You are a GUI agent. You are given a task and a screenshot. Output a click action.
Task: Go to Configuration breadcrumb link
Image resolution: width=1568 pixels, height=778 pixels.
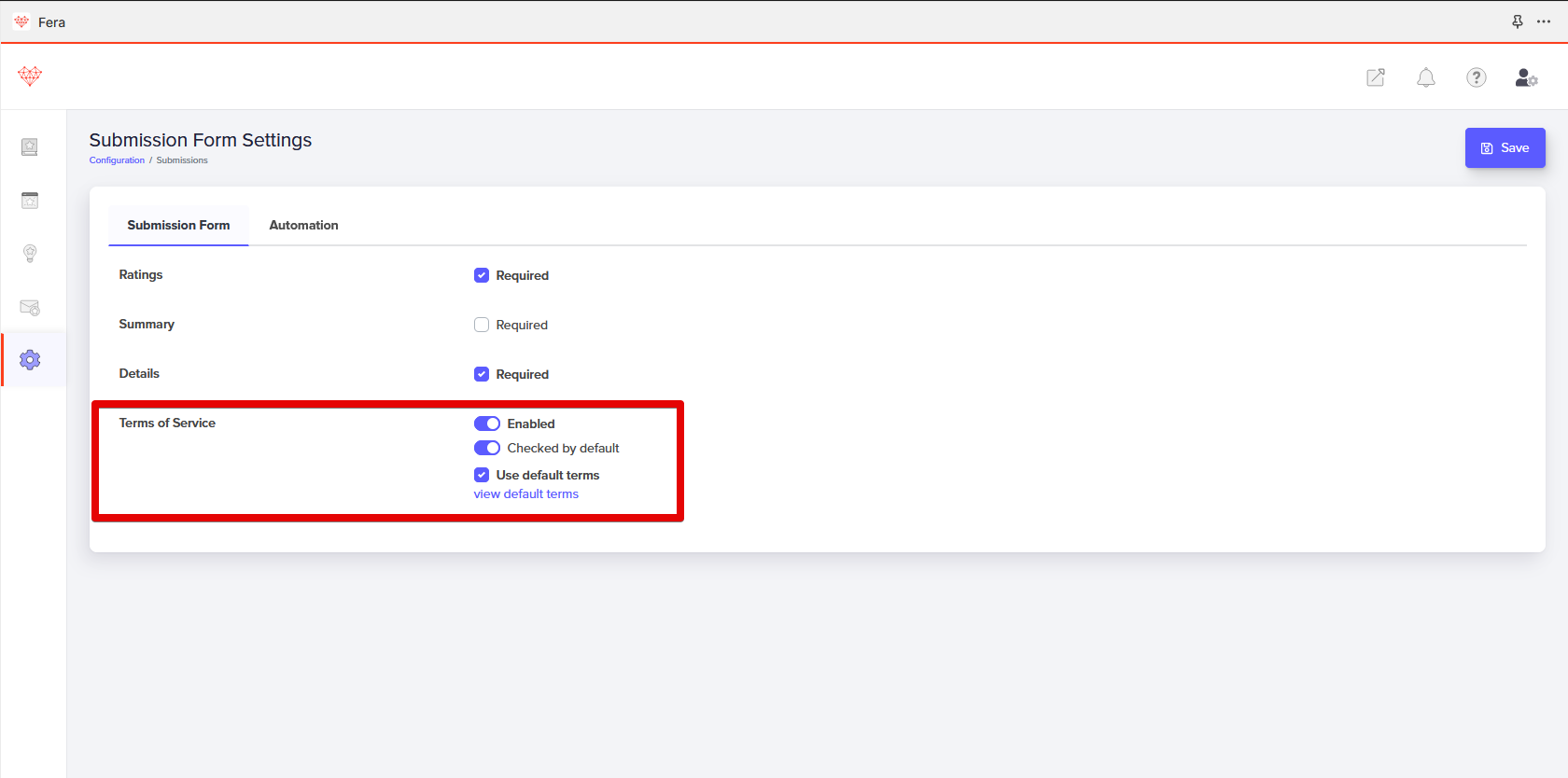[117, 160]
